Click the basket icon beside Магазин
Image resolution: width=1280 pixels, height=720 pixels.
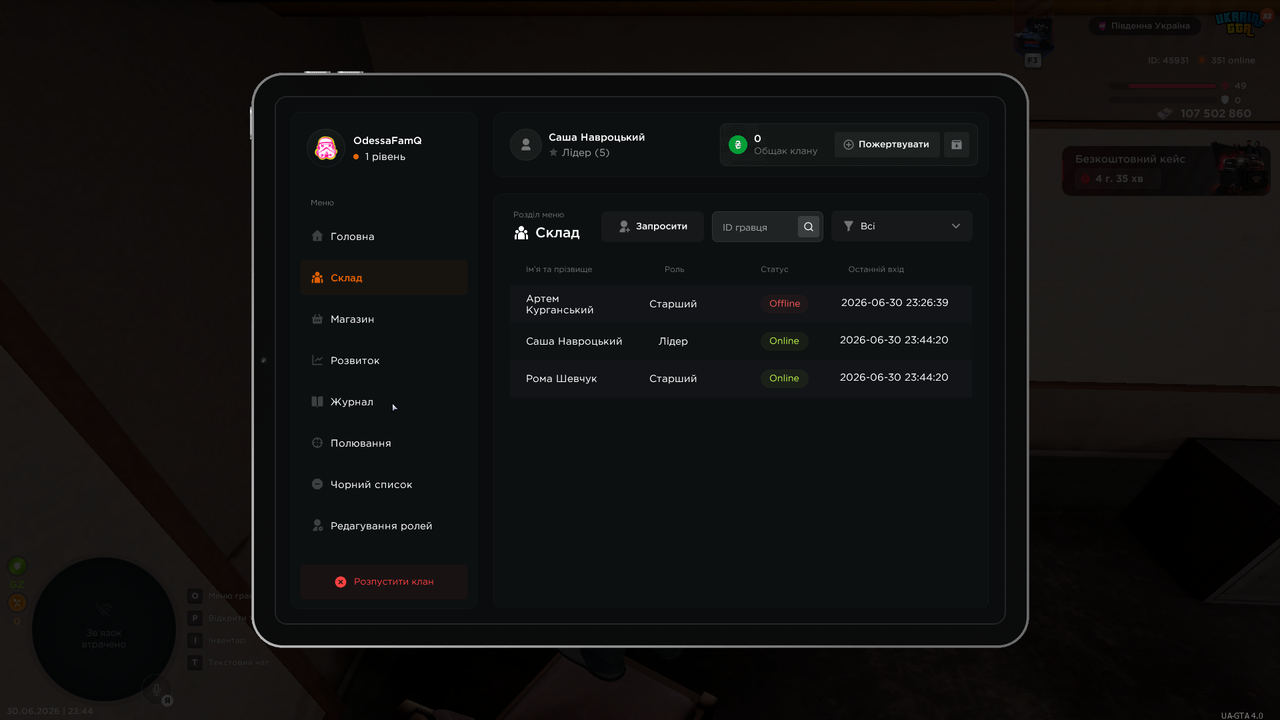point(317,319)
